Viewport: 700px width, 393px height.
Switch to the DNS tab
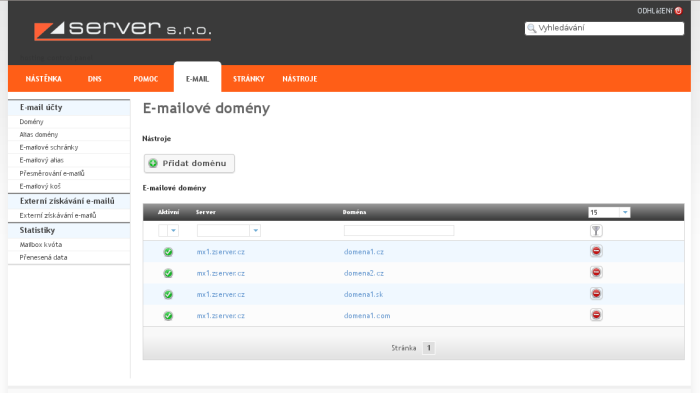coord(95,79)
